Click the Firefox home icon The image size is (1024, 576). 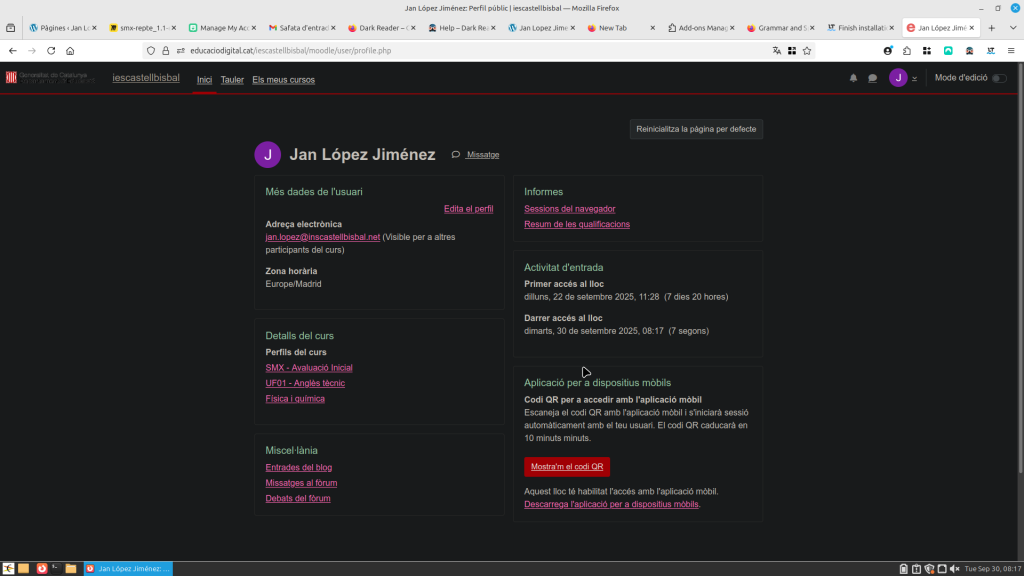[x=70, y=50]
